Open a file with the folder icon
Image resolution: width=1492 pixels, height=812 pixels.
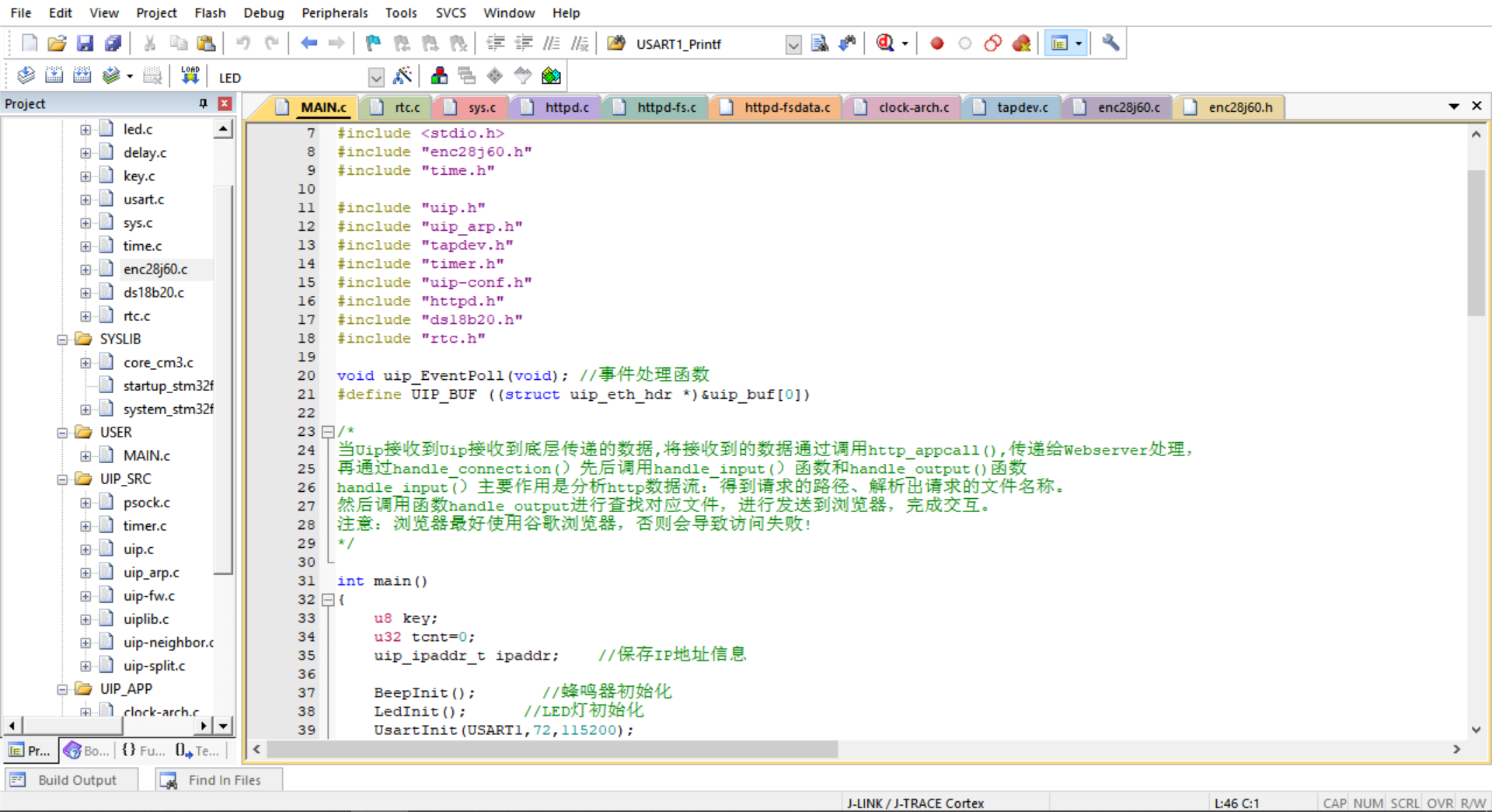(x=57, y=44)
